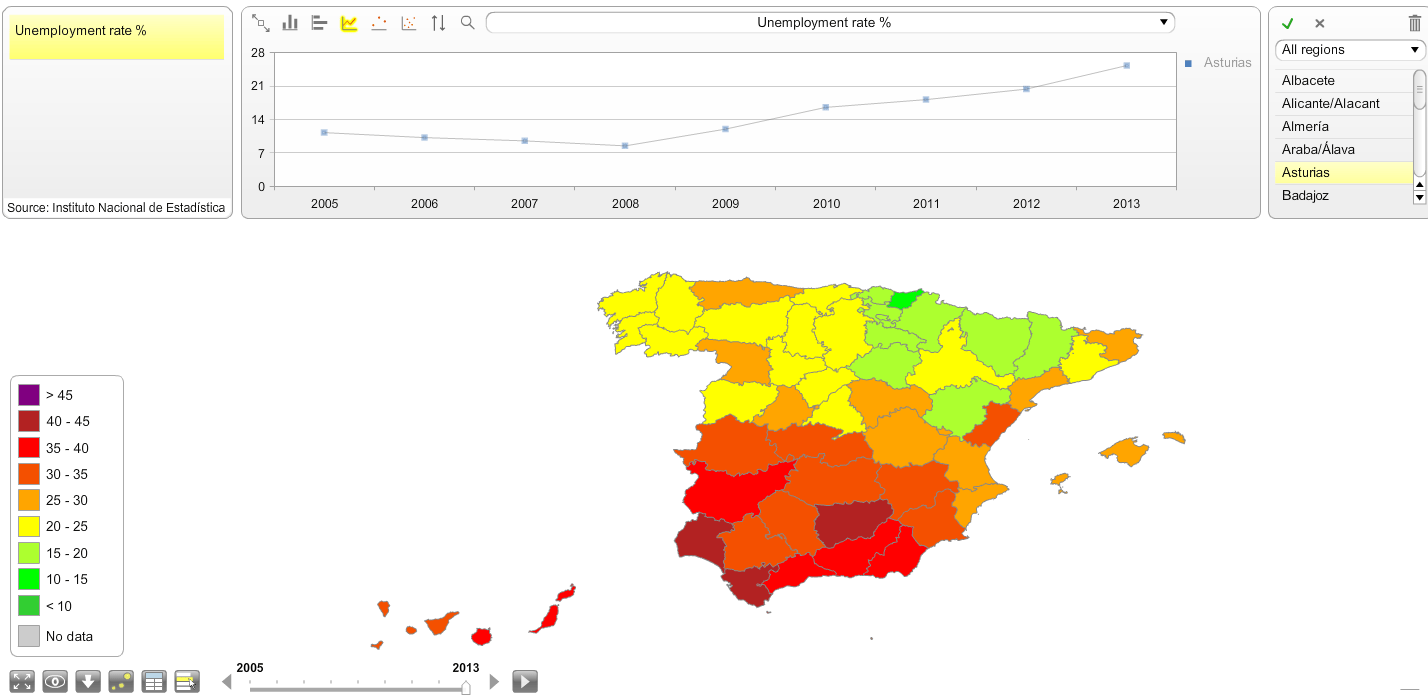
Task: Select the scatter plot visualization
Action: coord(408,22)
